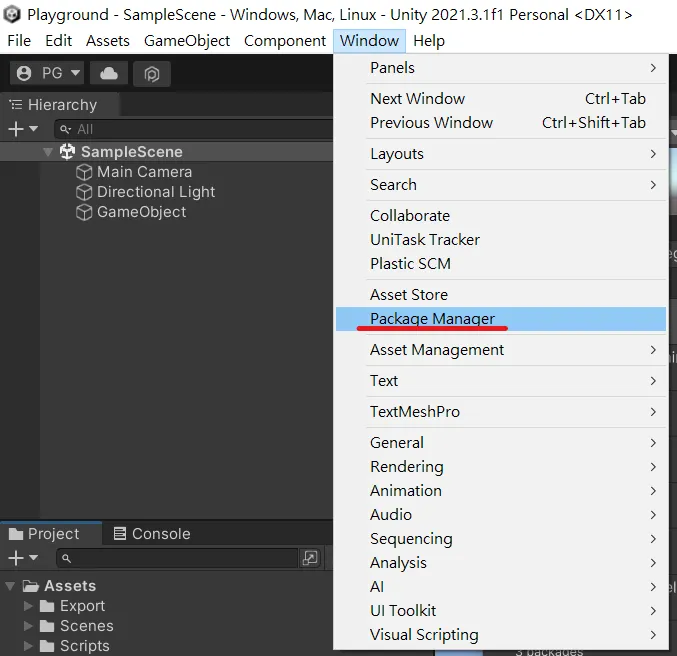677x656 pixels.
Task: Click the Hierarchy tab list icon
Action: (16, 105)
